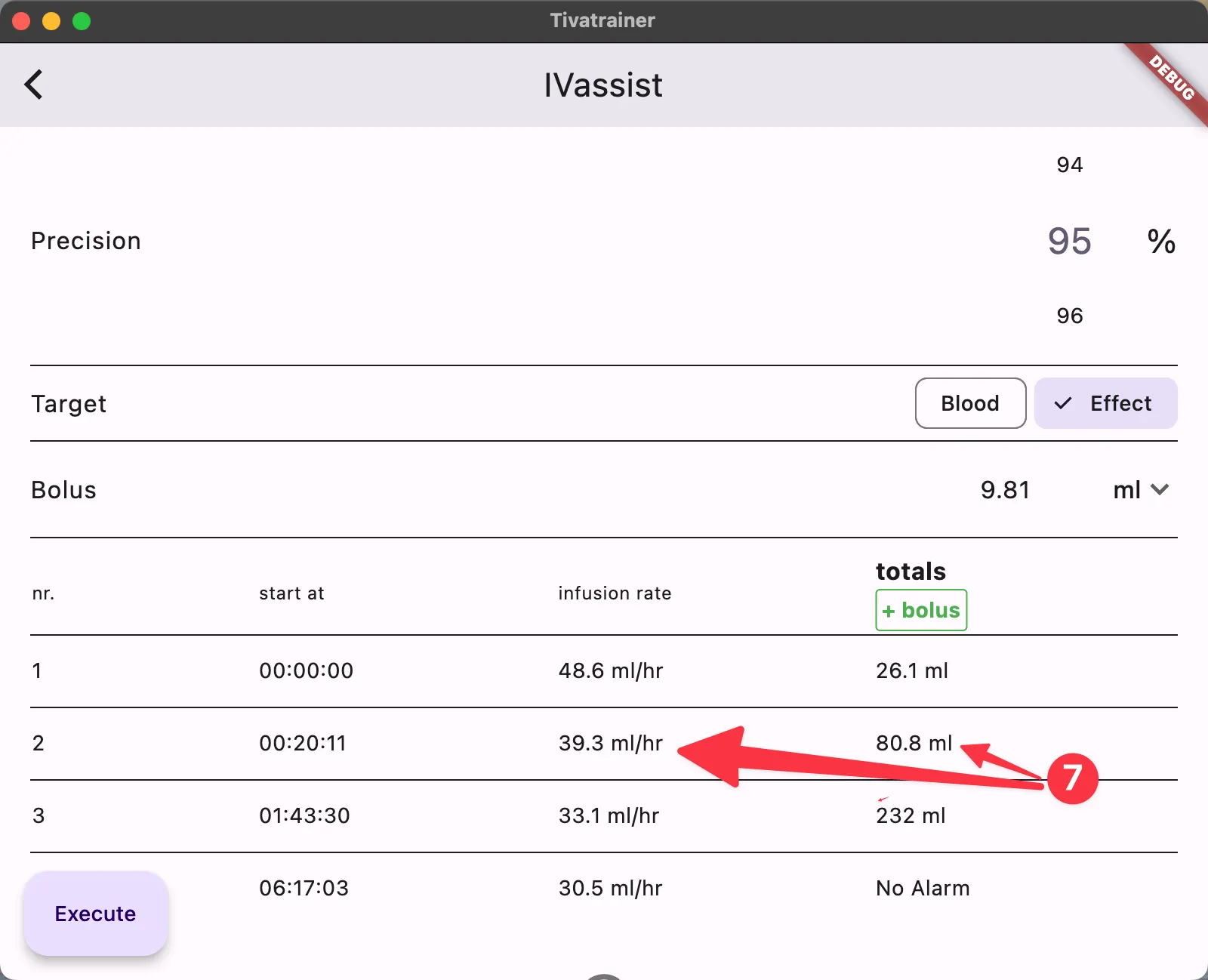The width and height of the screenshot is (1208, 980).
Task: Click the IVassist title text
Action: pos(603,85)
